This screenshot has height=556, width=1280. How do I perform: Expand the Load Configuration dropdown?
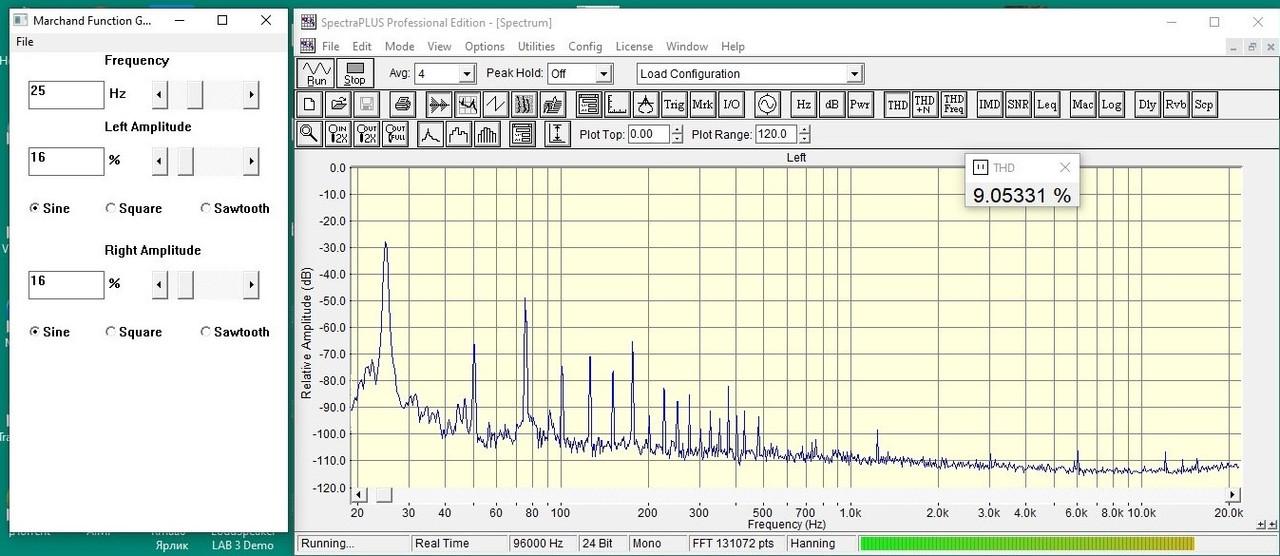[x=854, y=74]
